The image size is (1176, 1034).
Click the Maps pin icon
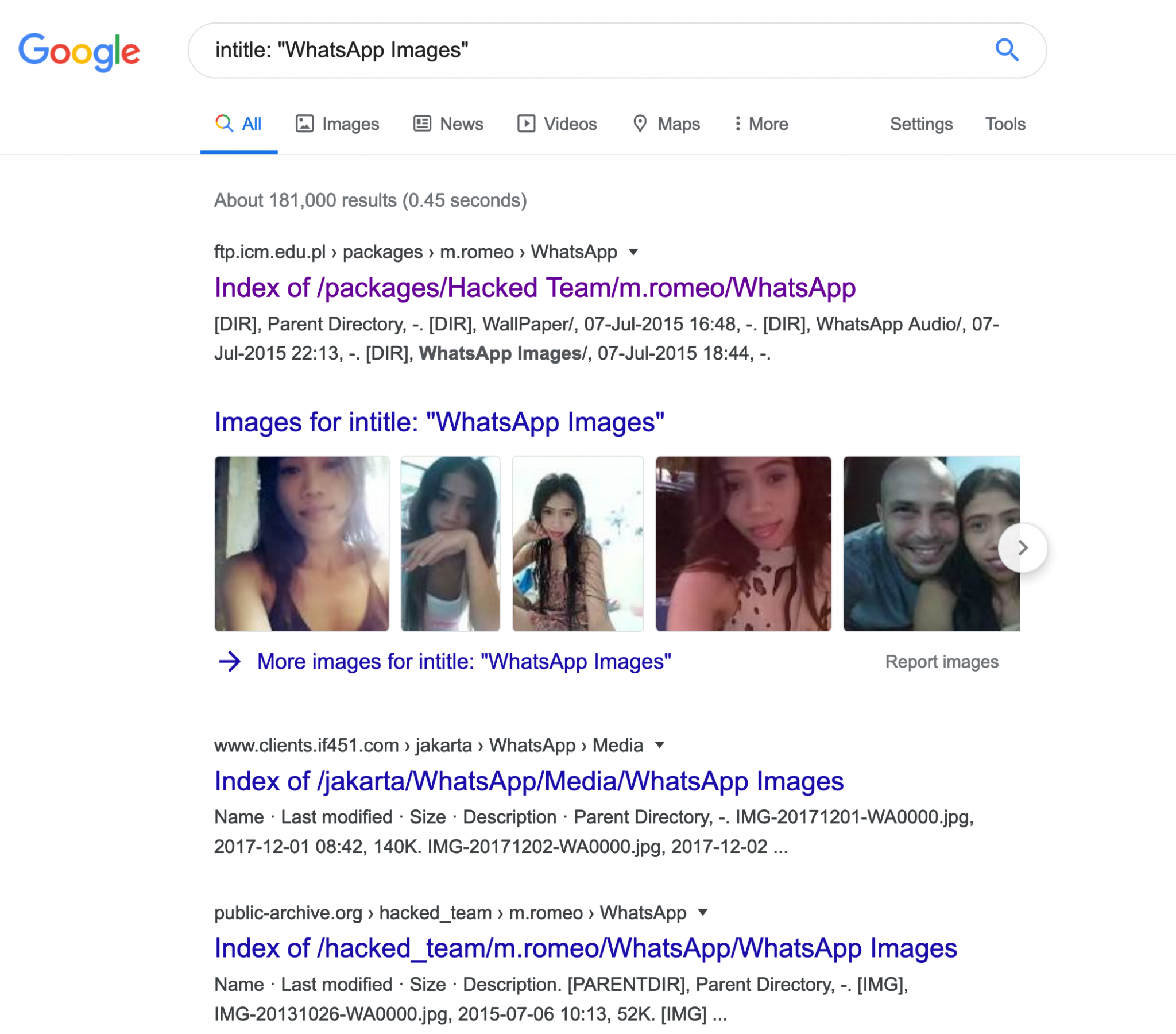[x=640, y=124]
